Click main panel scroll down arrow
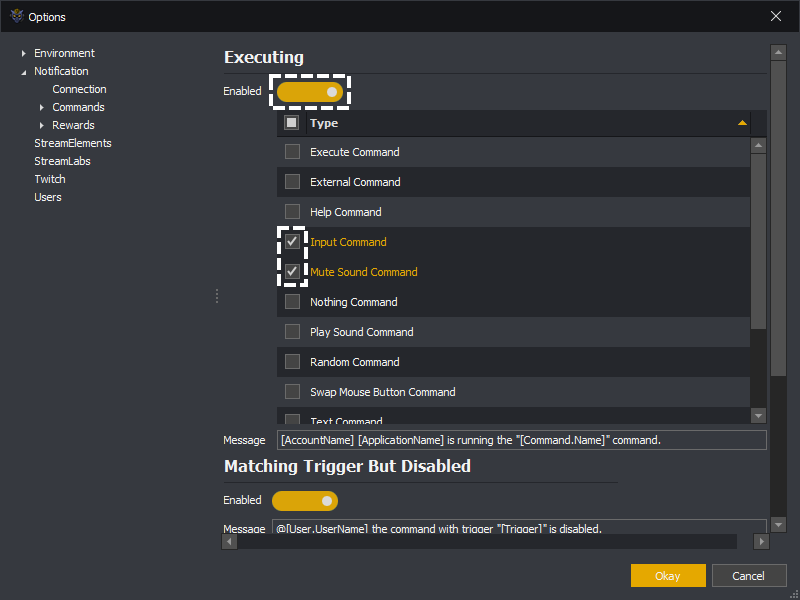The height and width of the screenshot is (600, 800). [778, 524]
